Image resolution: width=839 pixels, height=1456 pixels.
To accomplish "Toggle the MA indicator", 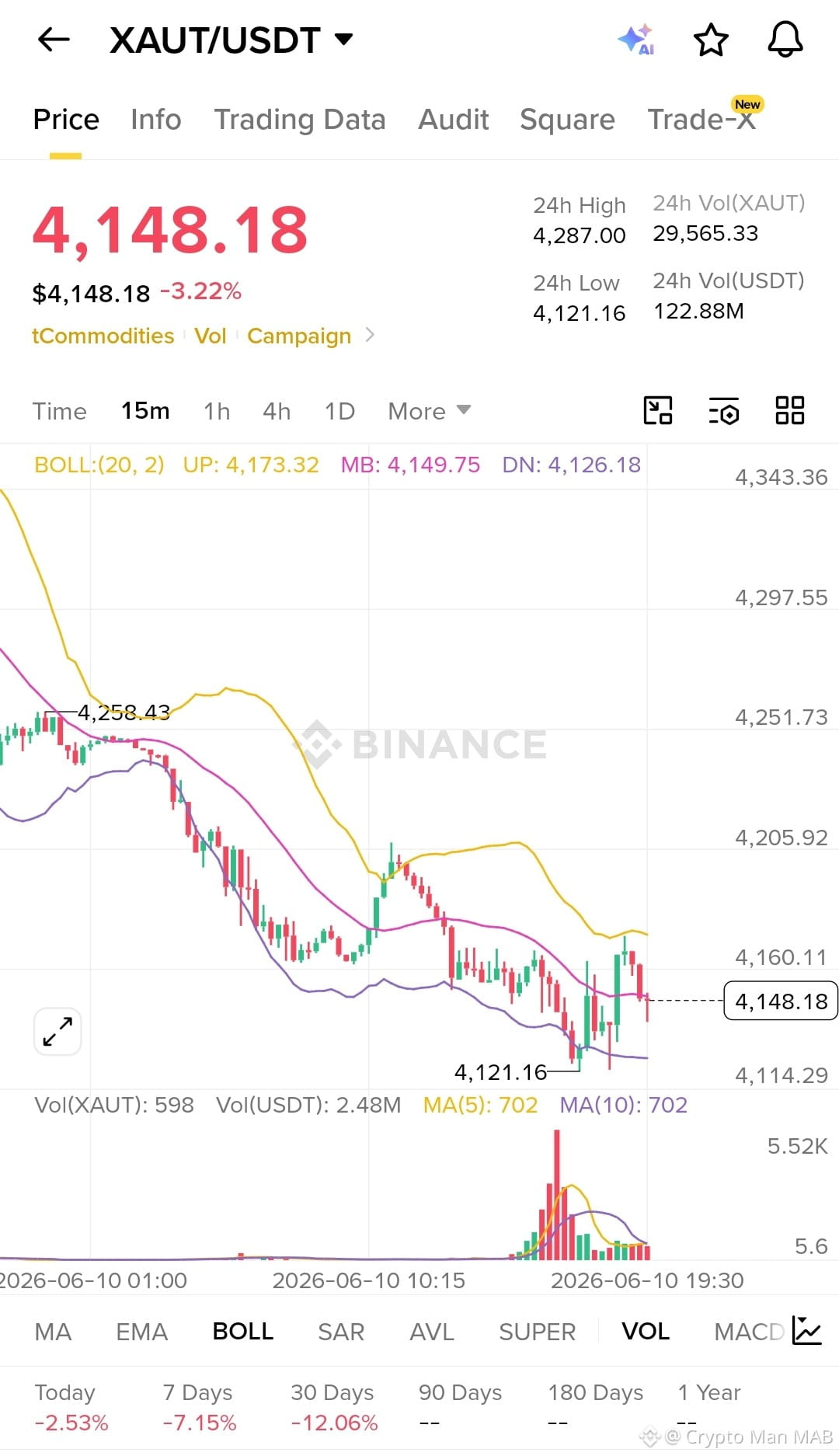I will point(53,1332).
